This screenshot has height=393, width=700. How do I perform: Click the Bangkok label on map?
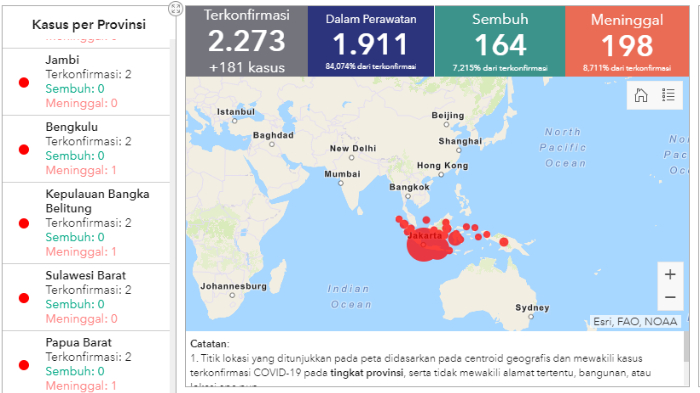coord(409,187)
